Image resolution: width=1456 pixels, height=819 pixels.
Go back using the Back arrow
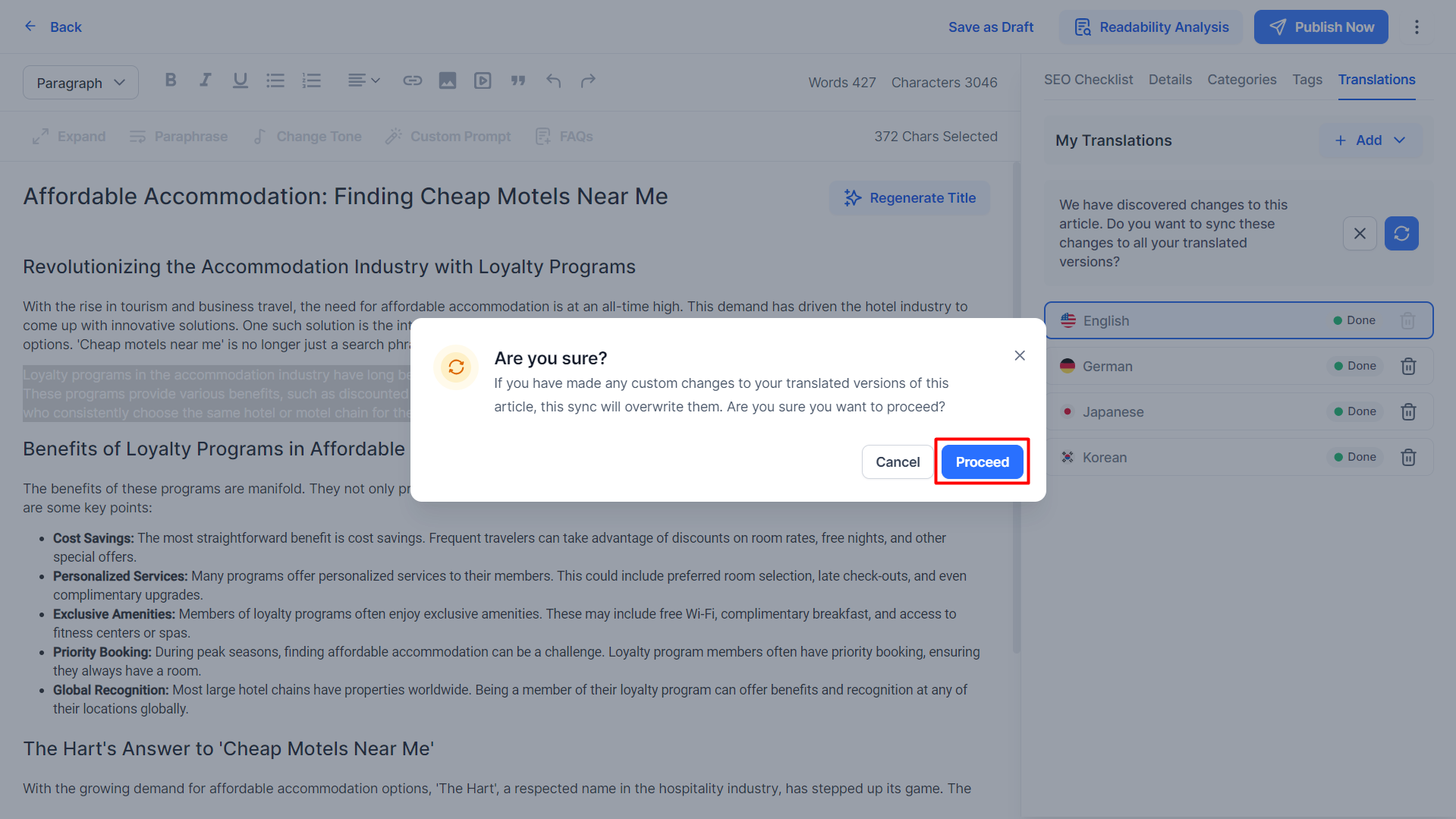[x=52, y=27]
